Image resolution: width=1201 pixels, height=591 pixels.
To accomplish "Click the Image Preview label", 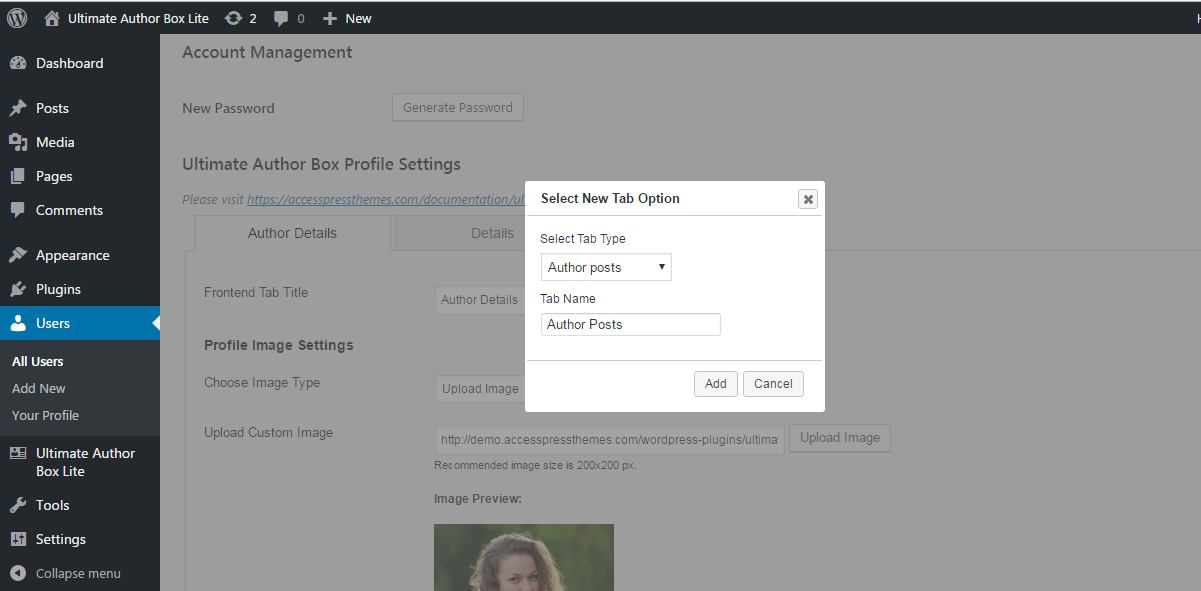I will 478,498.
